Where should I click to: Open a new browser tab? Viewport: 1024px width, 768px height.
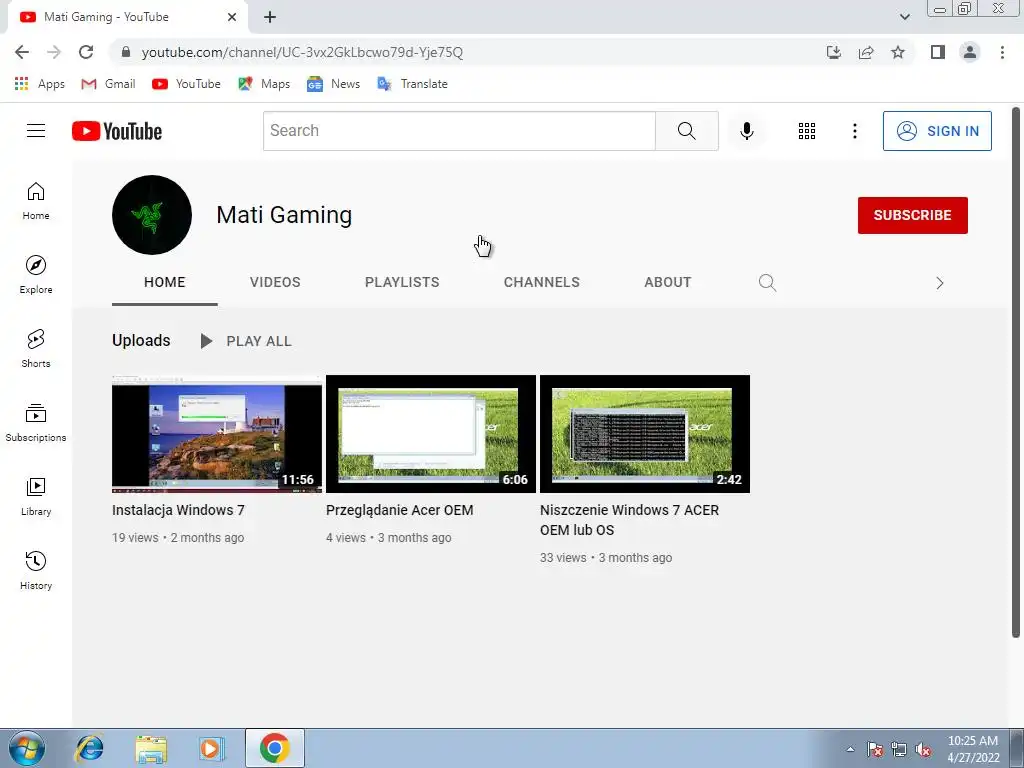[270, 17]
